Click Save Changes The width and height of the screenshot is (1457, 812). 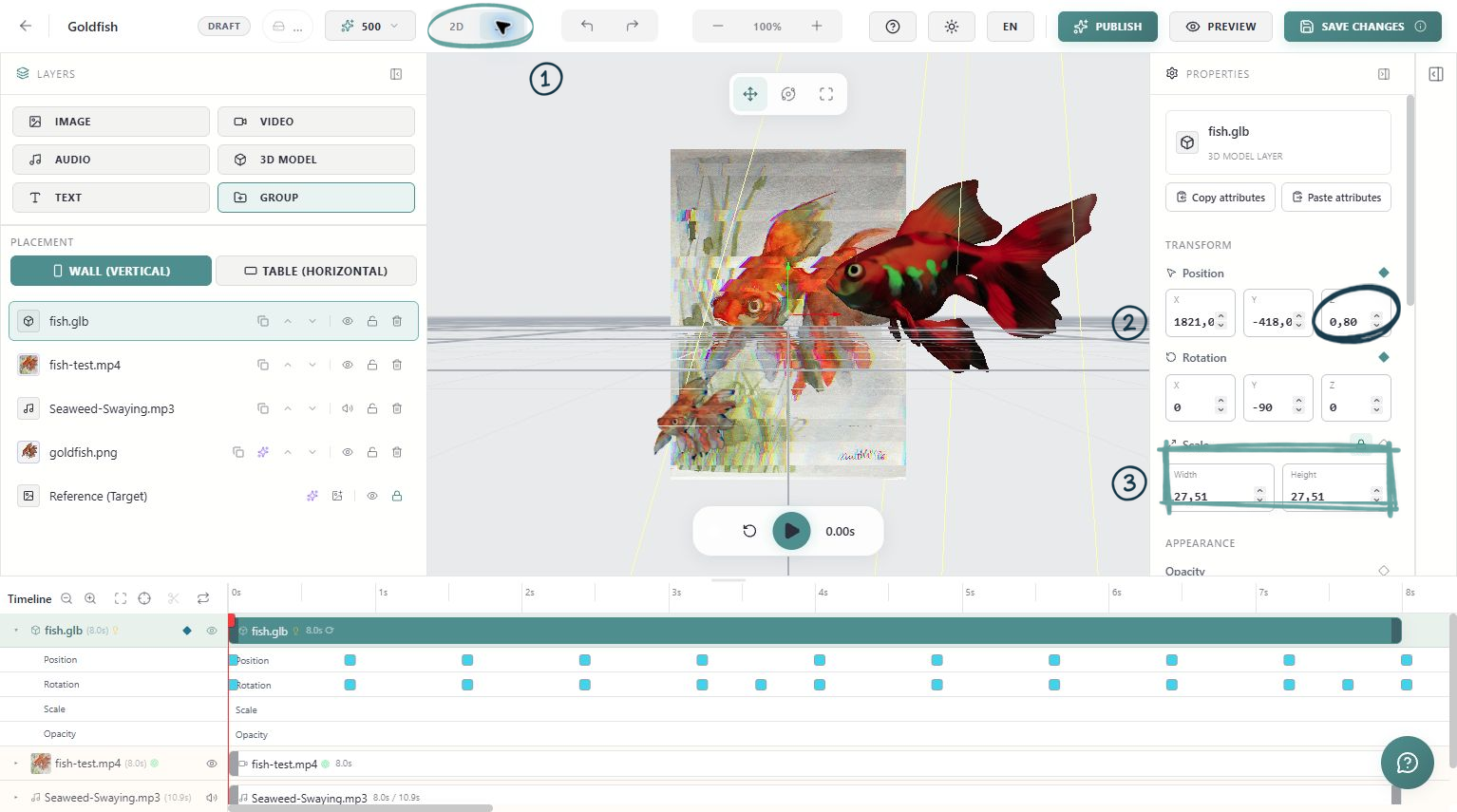coord(1363,27)
